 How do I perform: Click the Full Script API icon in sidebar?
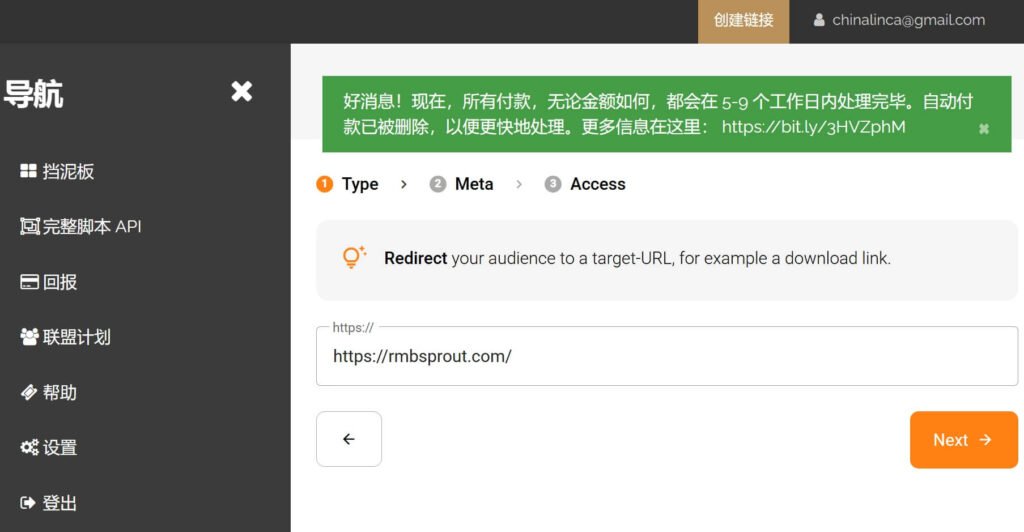point(29,227)
